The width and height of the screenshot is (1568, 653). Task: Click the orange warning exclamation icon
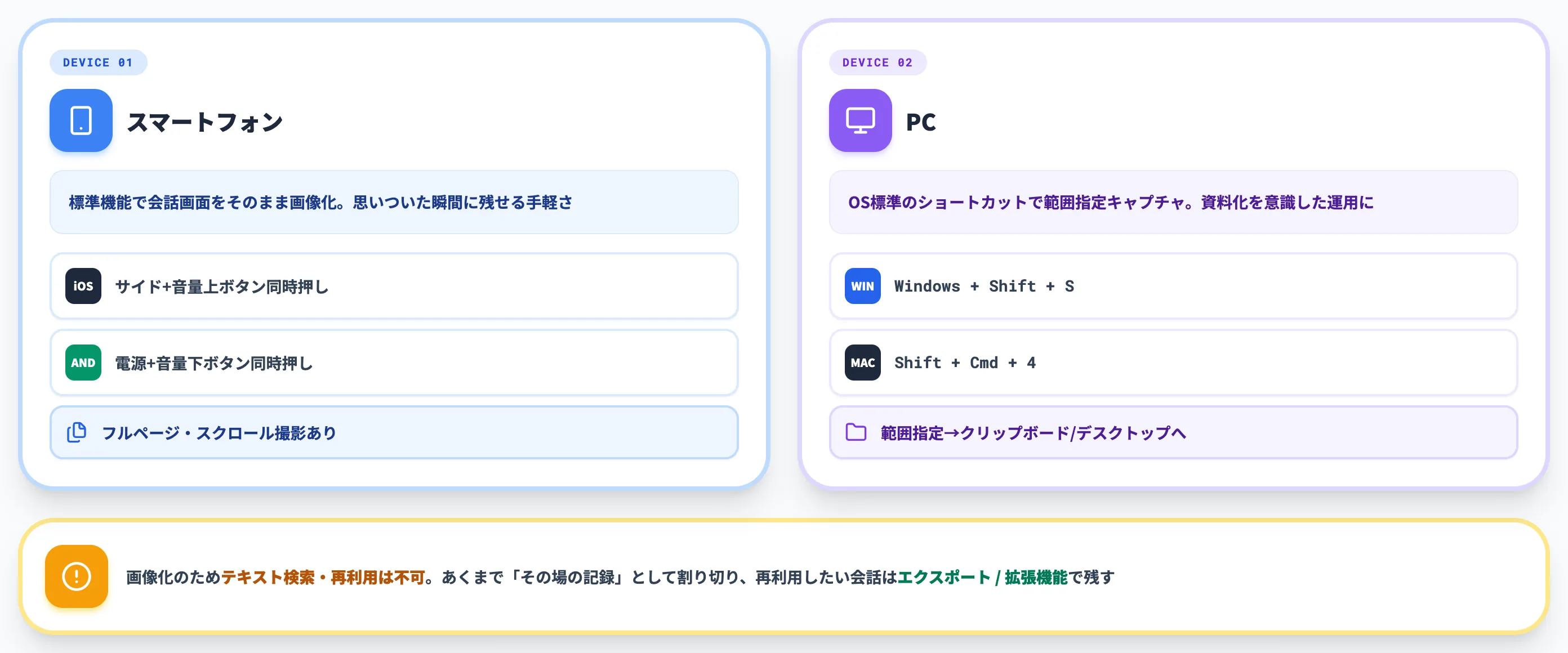(x=77, y=576)
